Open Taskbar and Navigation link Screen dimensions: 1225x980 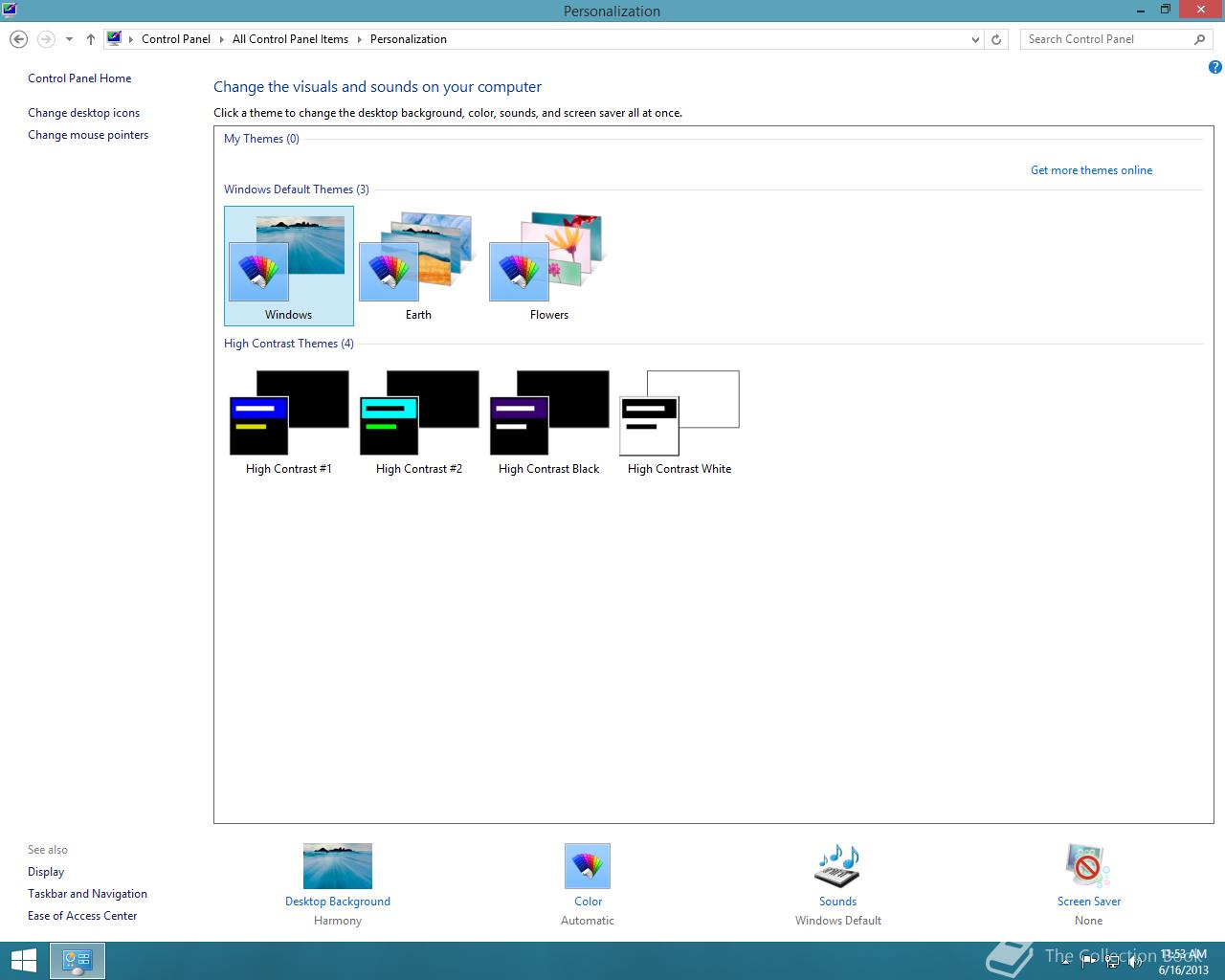pos(87,894)
